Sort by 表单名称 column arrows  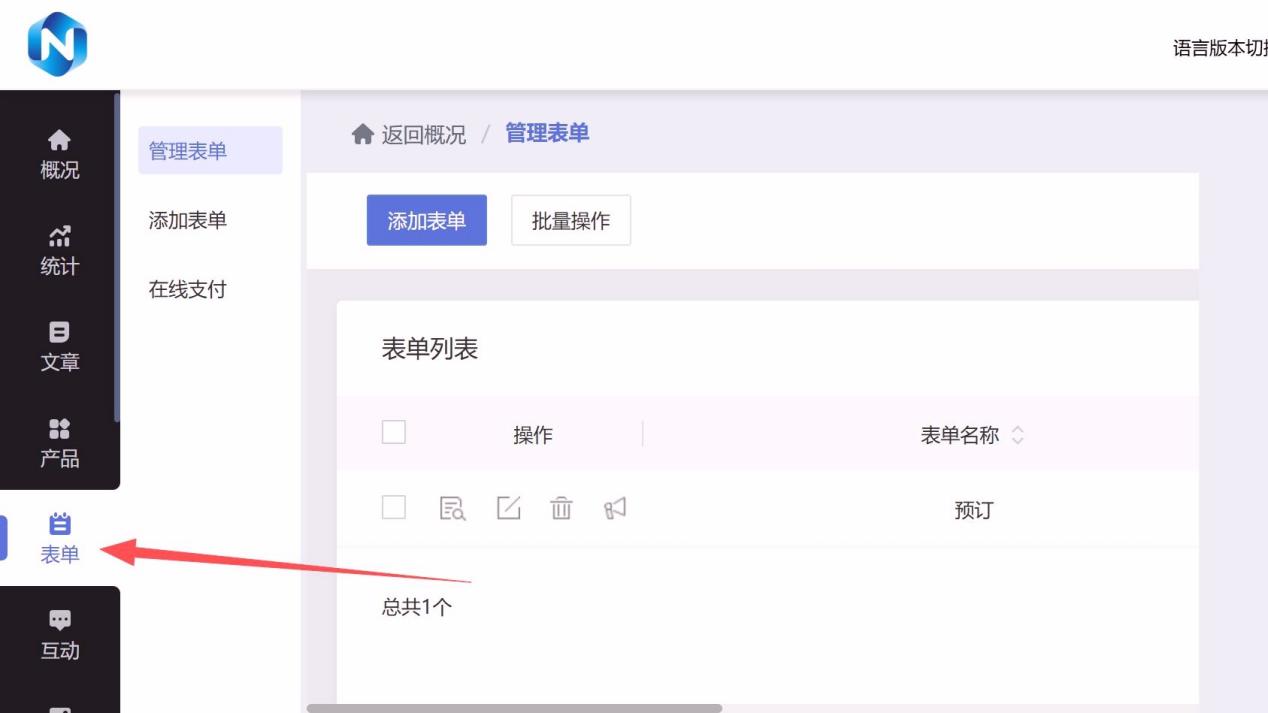(1018, 435)
